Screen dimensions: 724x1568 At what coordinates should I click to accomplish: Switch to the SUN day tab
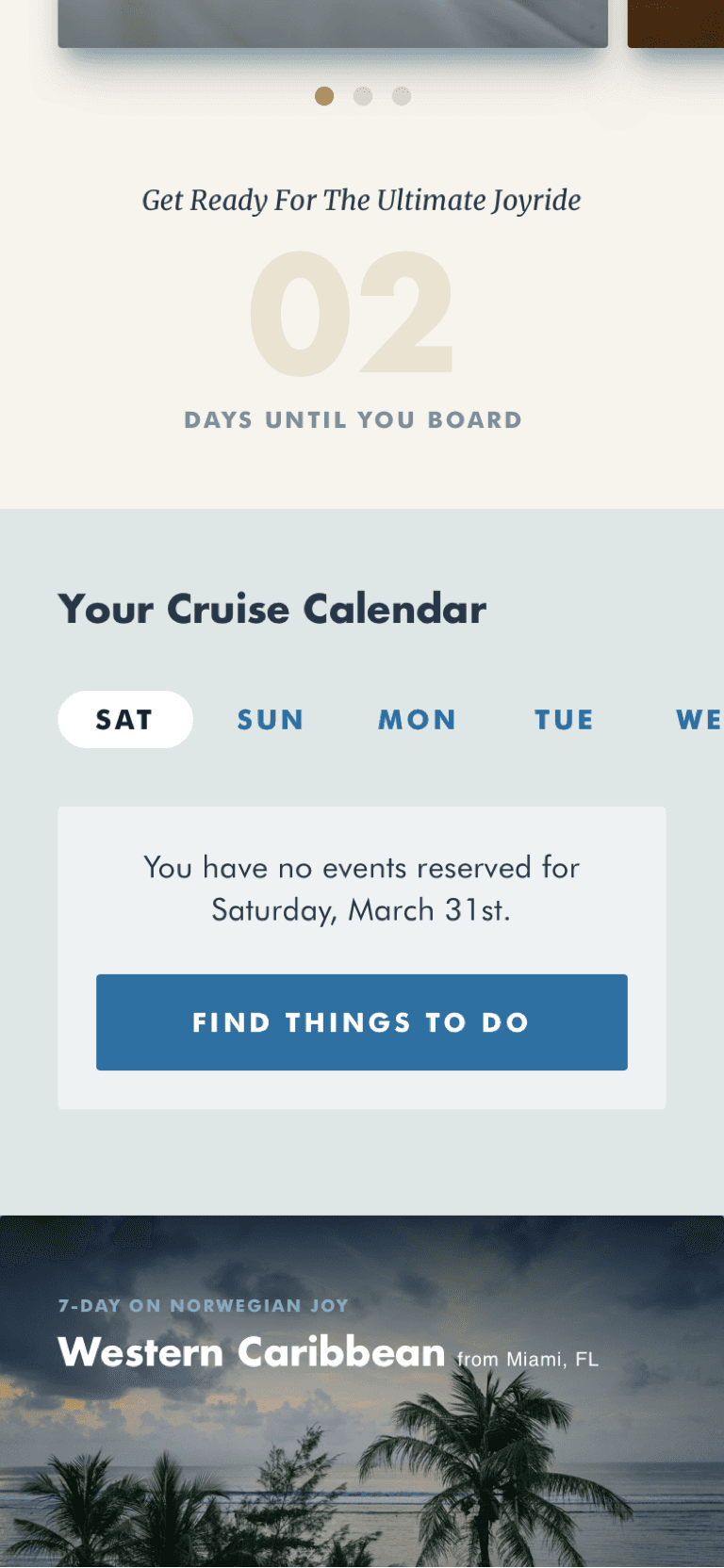(x=271, y=720)
